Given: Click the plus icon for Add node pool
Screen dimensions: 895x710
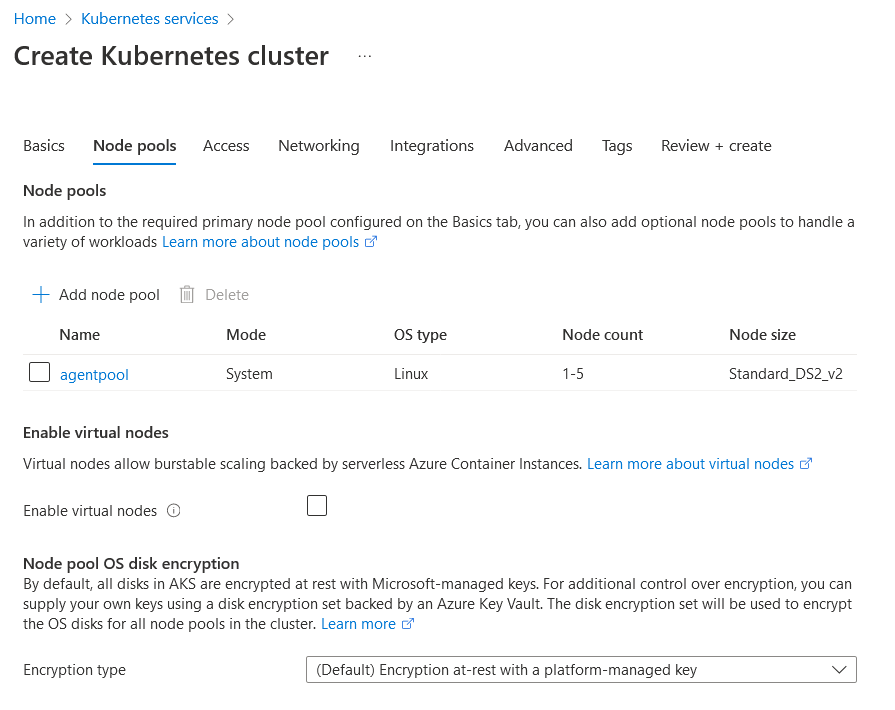Looking at the screenshot, I should pyautogui.click(x=40, y=294).
